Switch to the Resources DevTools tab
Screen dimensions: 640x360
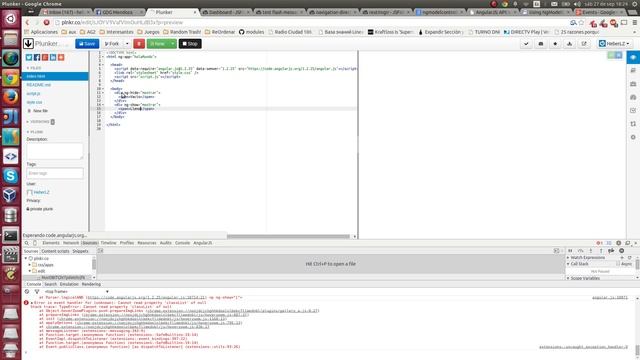click(x=147, y=243)
